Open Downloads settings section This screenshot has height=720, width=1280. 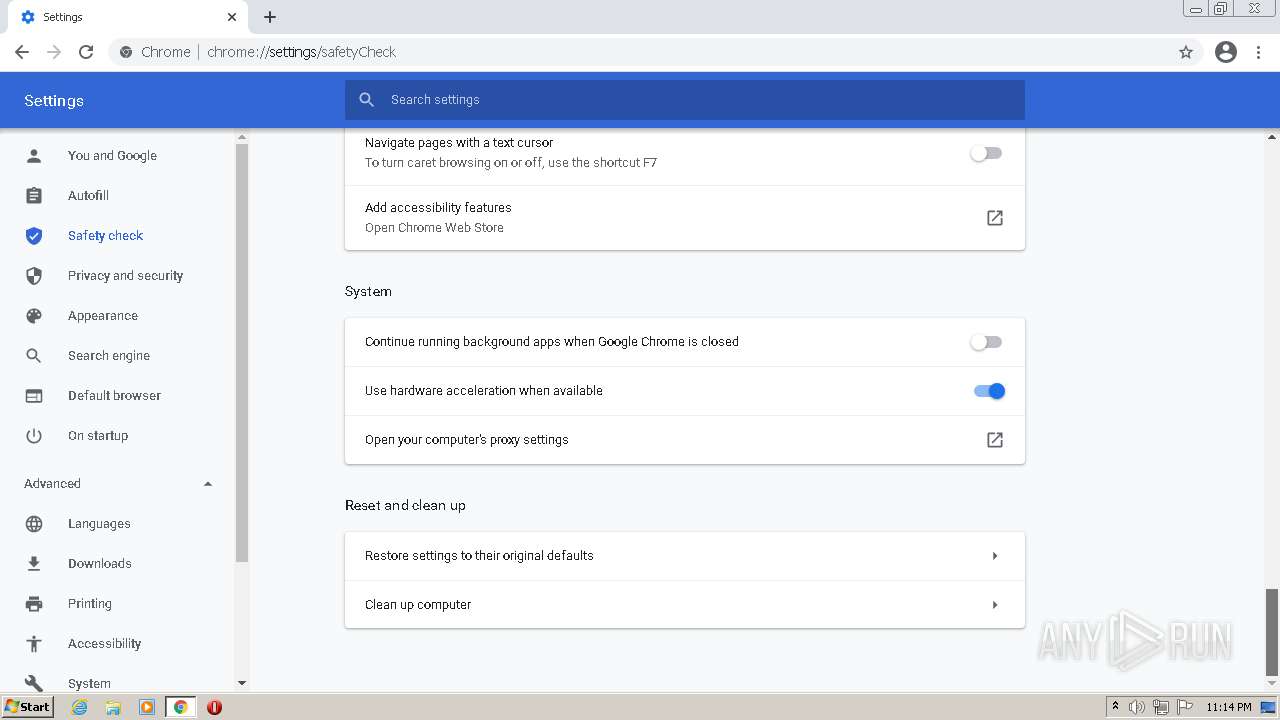[x=100, y=564]
